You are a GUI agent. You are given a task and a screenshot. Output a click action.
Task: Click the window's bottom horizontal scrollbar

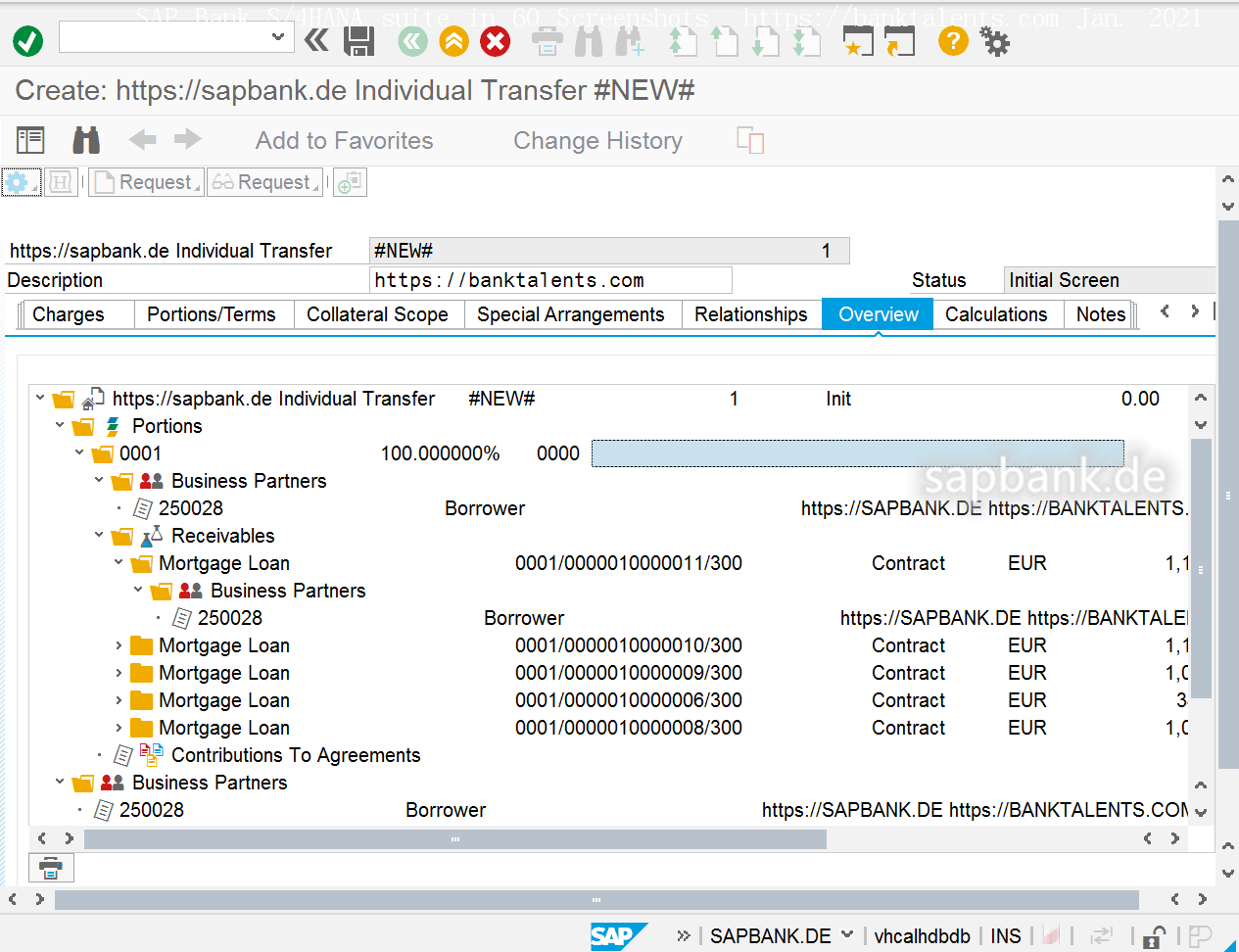click(596, 899)
